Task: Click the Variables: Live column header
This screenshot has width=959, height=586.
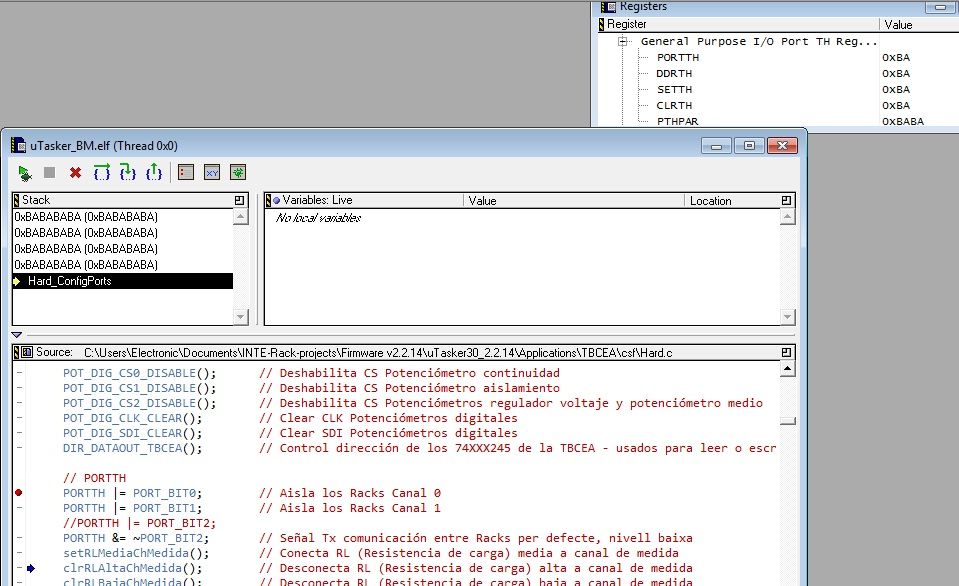Action: coord(368,201)
